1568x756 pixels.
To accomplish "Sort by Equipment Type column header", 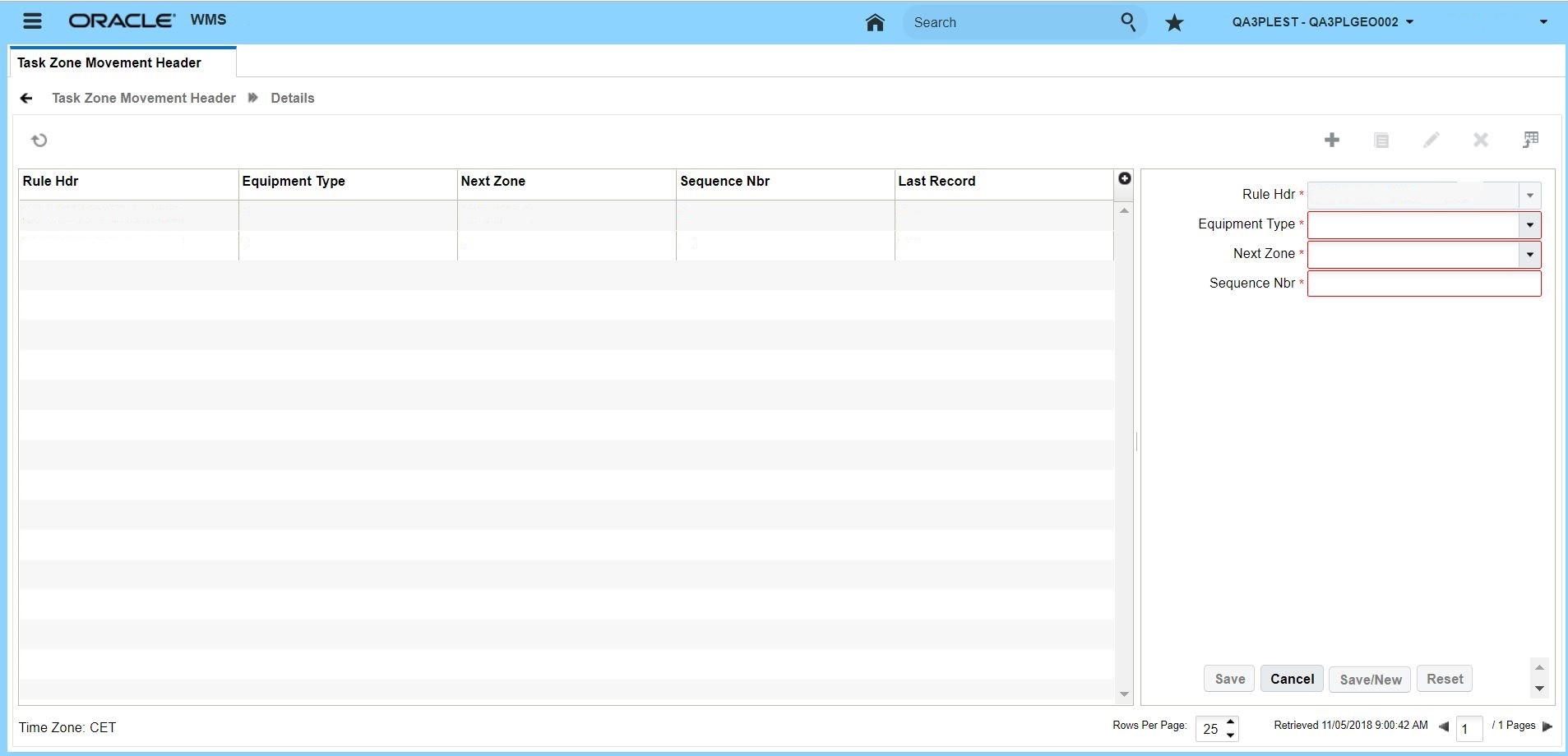I will (x=348, y=184).
